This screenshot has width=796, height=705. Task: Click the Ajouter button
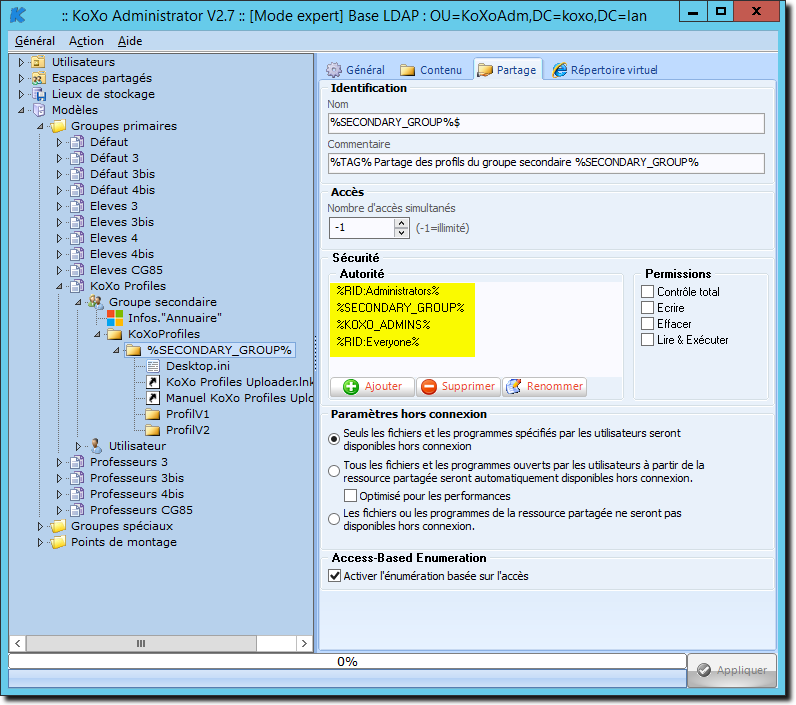[x=372, y=387]
